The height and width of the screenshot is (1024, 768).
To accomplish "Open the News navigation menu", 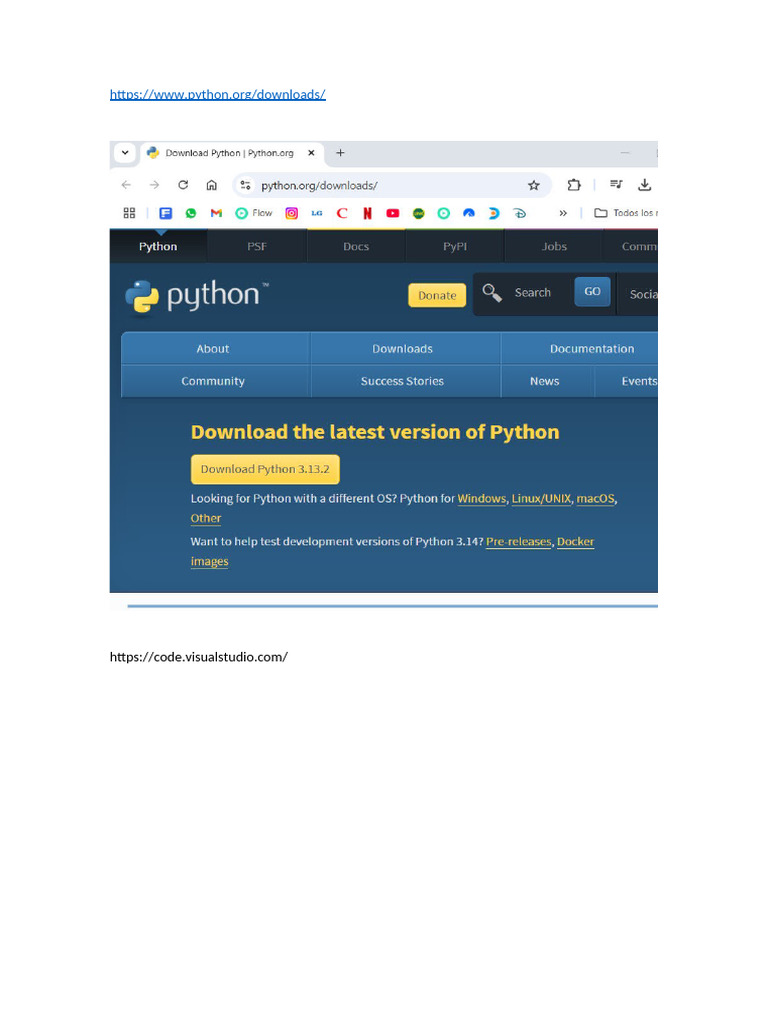I will (x=545, y=381).
